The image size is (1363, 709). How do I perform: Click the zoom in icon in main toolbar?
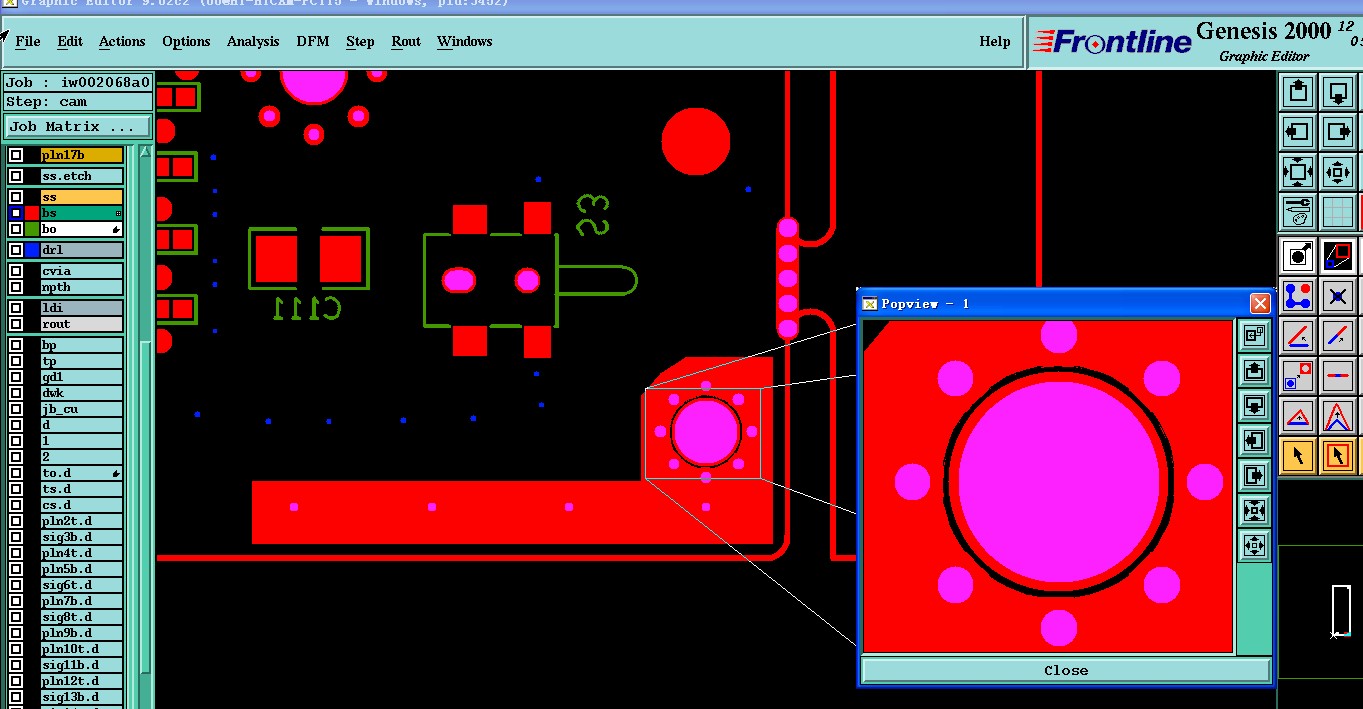coord(1298,172)
